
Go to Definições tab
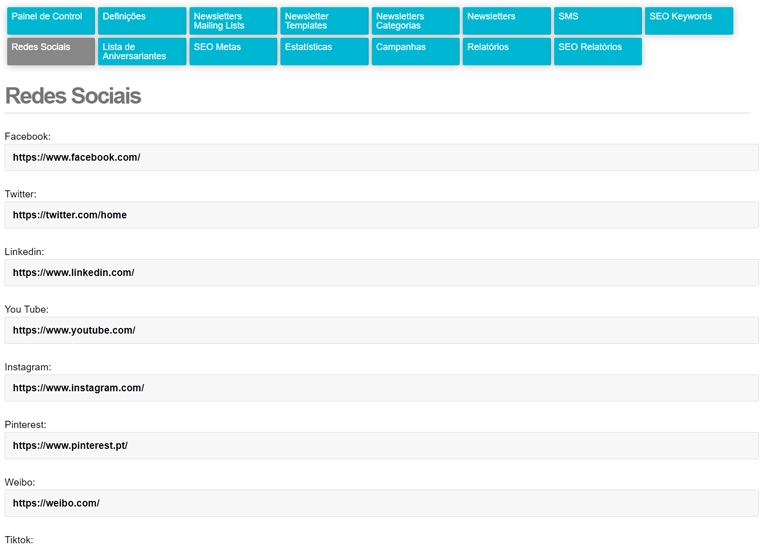(142, 21)
